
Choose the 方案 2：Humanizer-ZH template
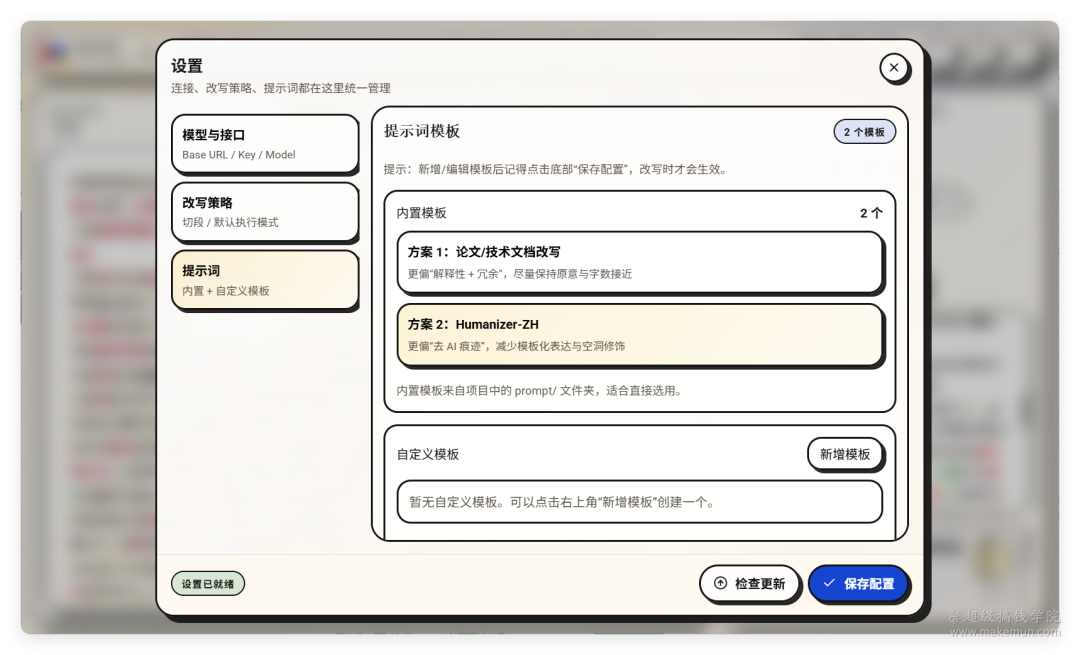[639, 335]
